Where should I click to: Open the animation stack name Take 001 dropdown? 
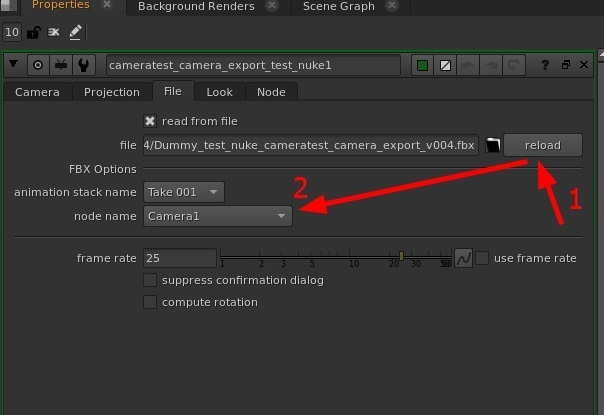(x=184, y=192)
